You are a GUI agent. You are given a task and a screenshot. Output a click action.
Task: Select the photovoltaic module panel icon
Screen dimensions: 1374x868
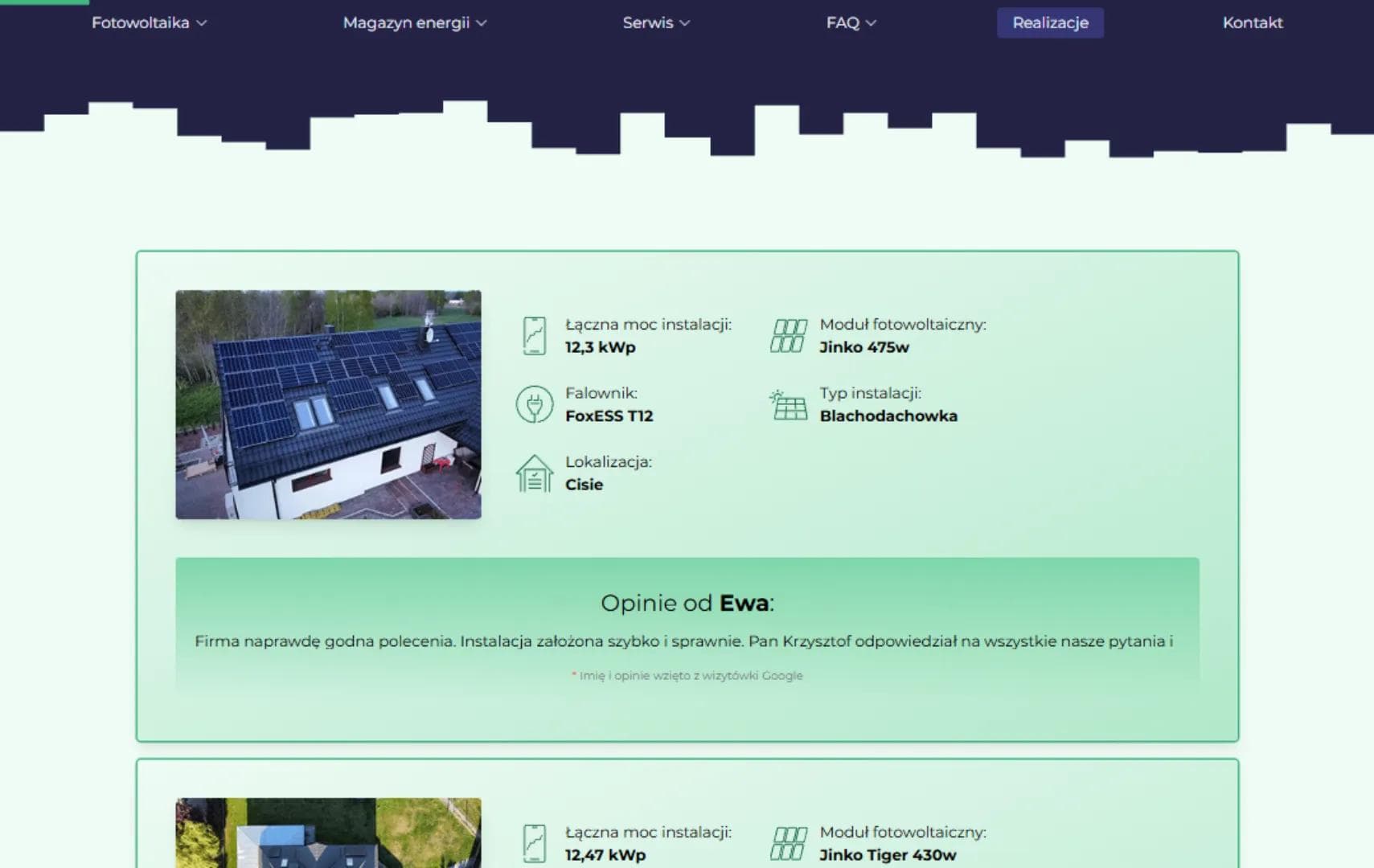coord(789,335)
